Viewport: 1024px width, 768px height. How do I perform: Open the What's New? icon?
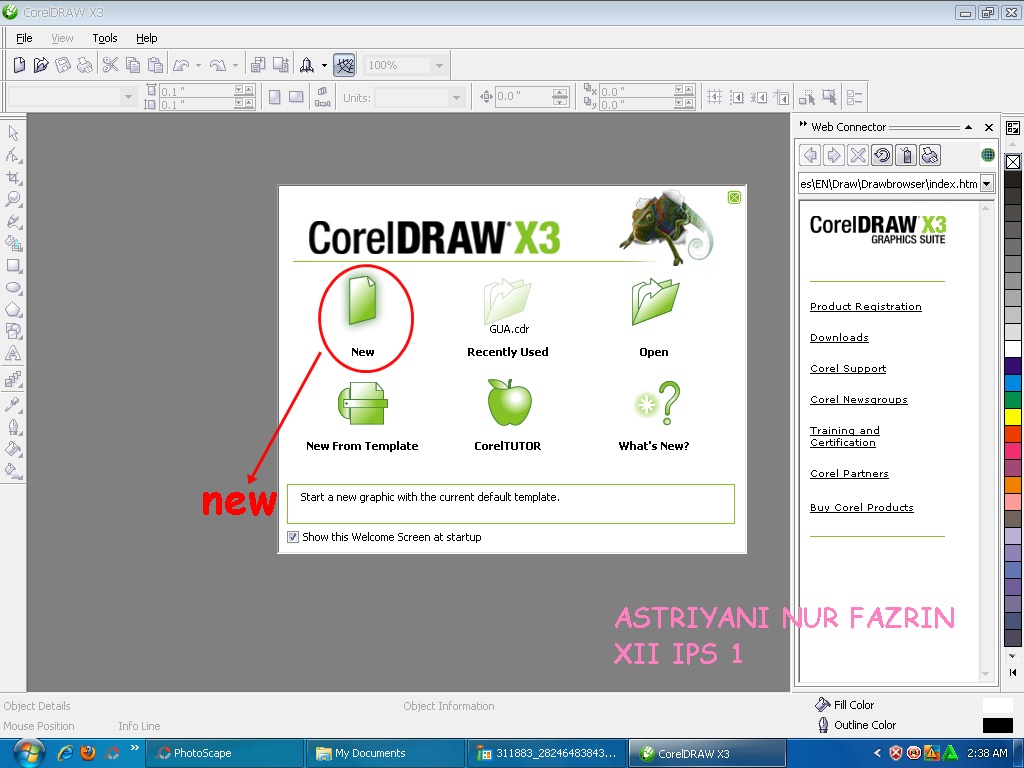coord(658,403)
